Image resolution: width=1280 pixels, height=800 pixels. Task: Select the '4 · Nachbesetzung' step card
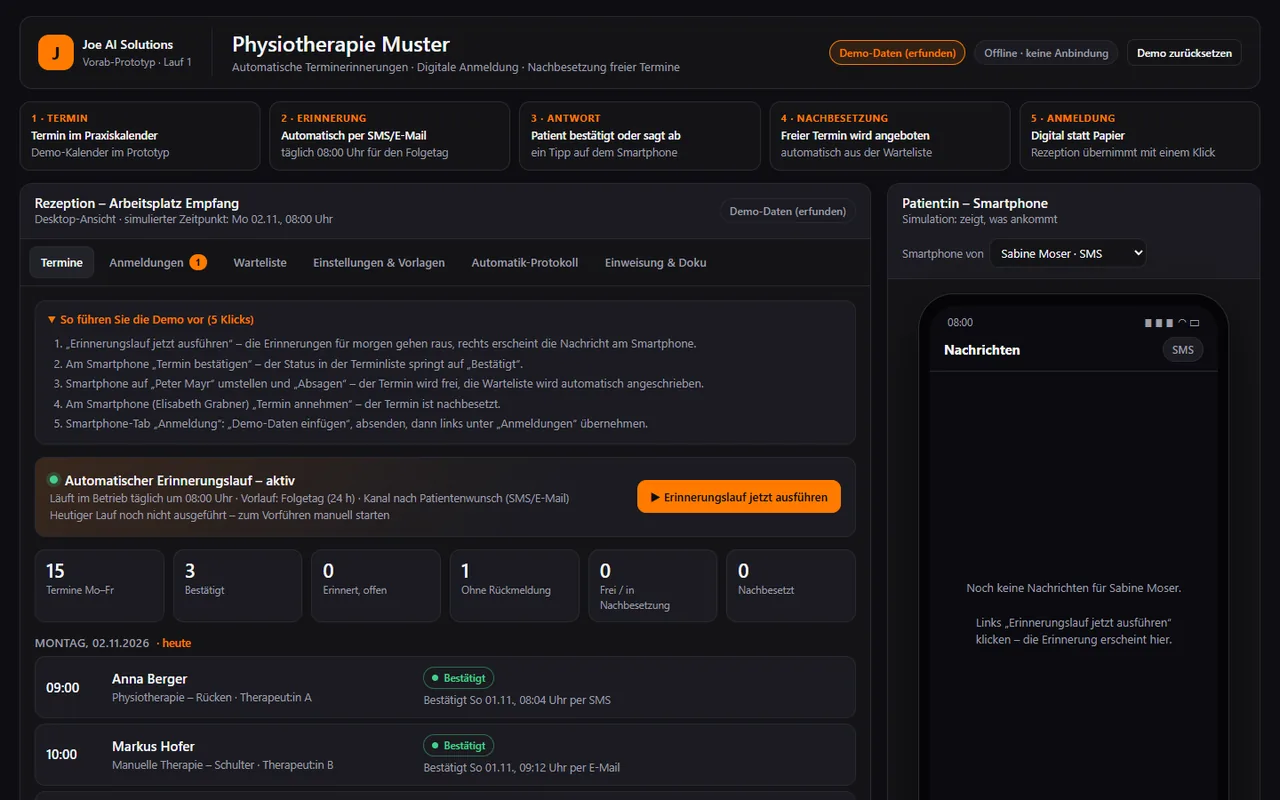pyautogui.click(x=889, y=136)
